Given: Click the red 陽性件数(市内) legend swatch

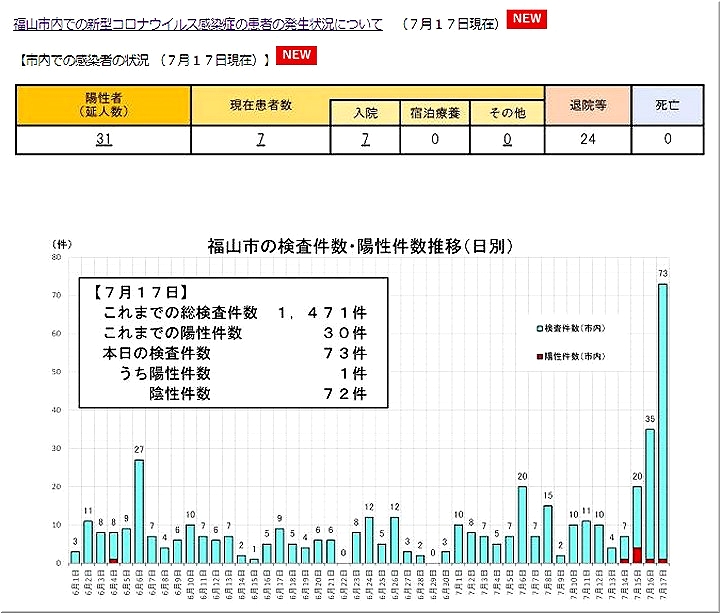Looking at the screenshot, I should (x=539, y=356).
